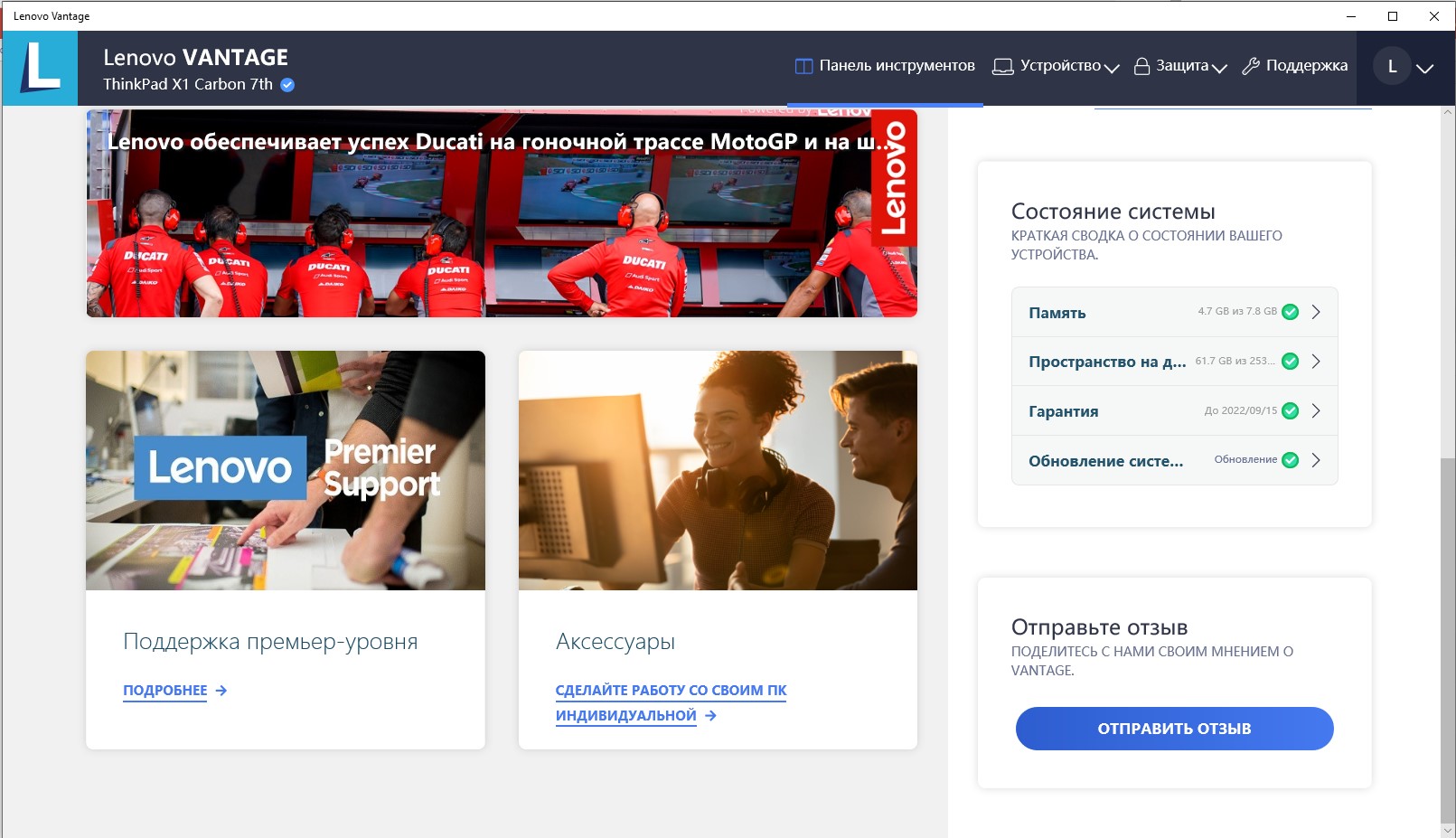Open the Память details chevron
The width and height of the screenshot is (1456, 838).
[x=1316, y=312]
